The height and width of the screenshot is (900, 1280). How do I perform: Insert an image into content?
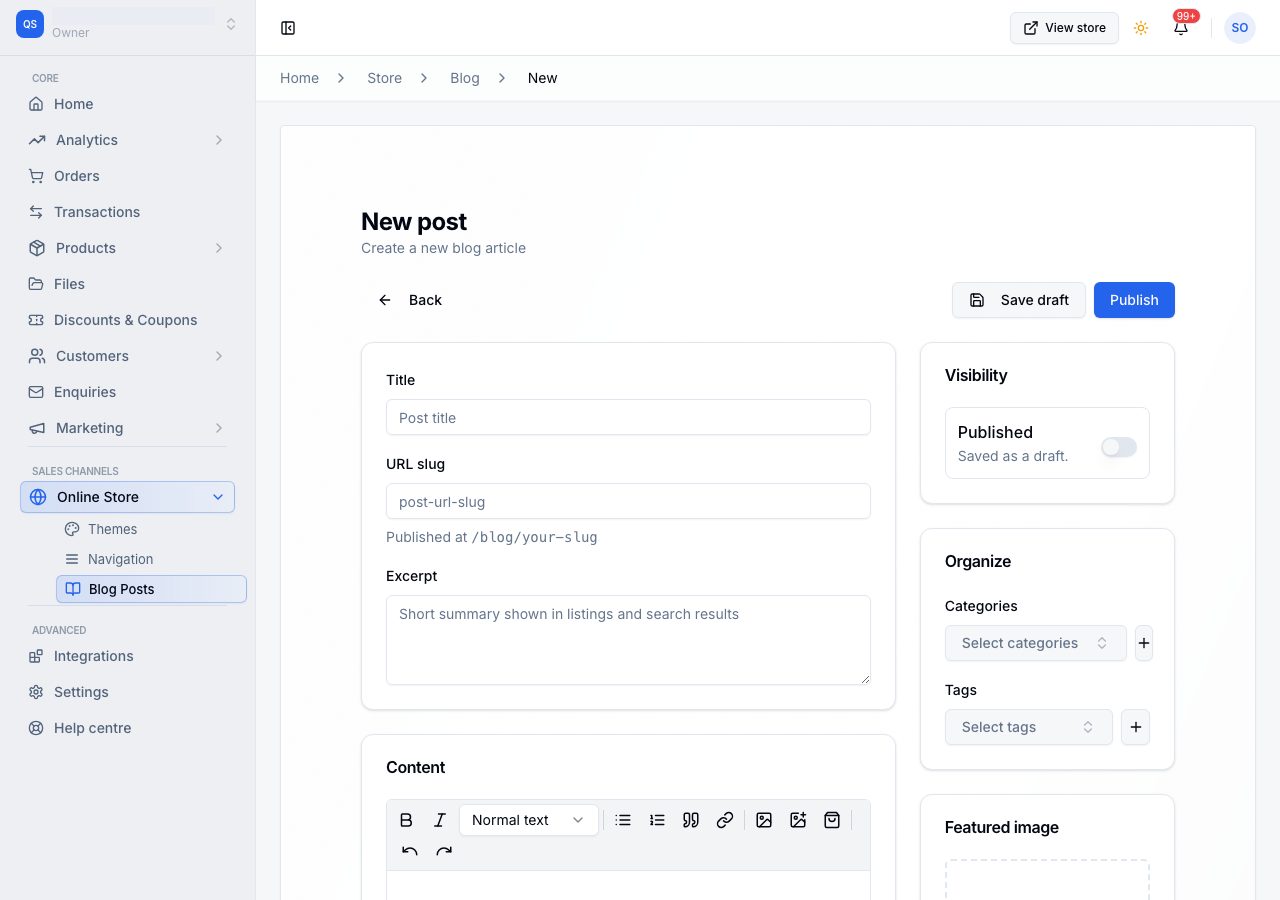point(764,820)
